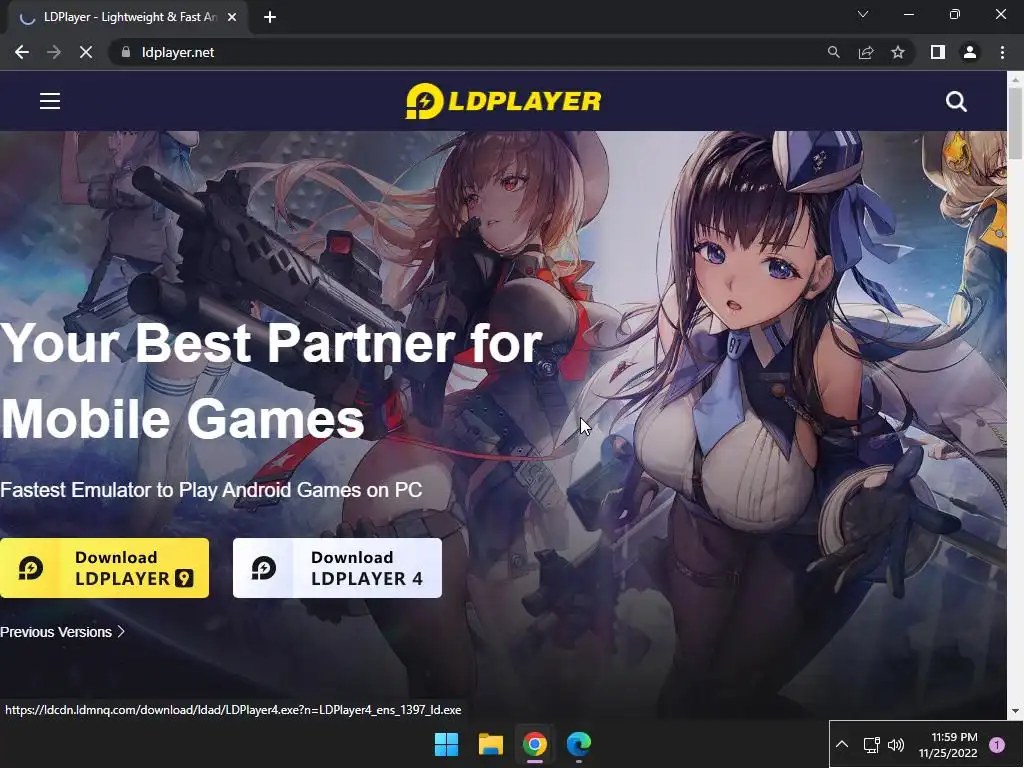Screen dimensions: 1024x768
Task: Select the LDPlayer - Lightweight & Fast tab
Action: click(129, 17)
